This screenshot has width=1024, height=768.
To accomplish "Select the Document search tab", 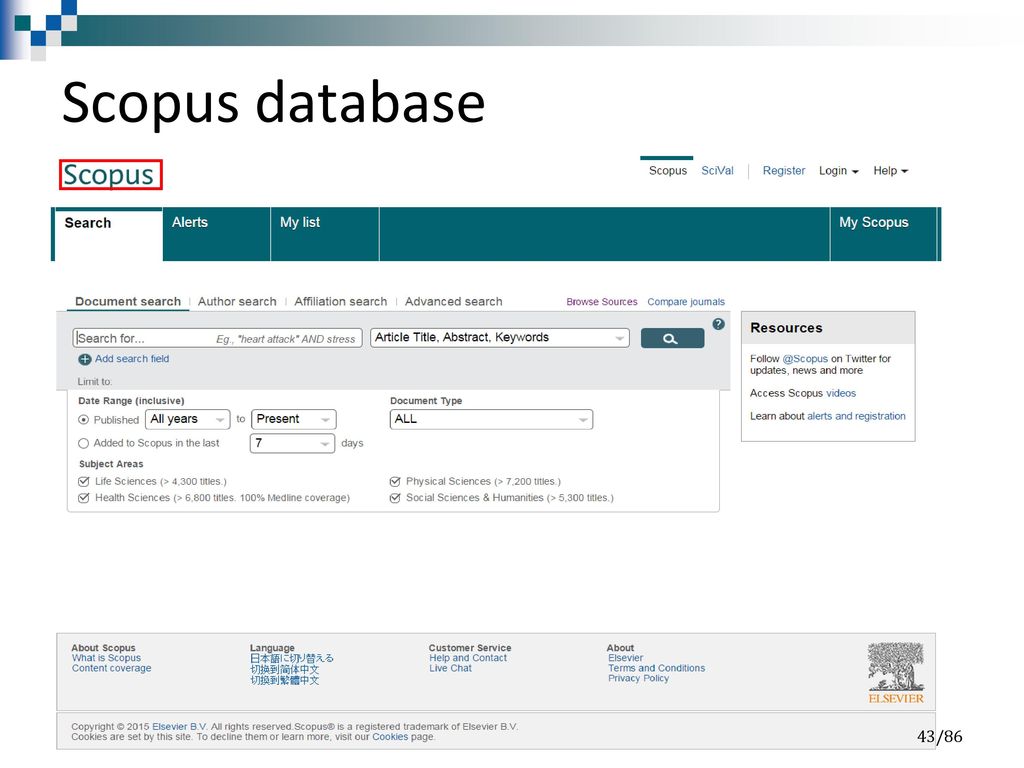I will tap(128, 302).
